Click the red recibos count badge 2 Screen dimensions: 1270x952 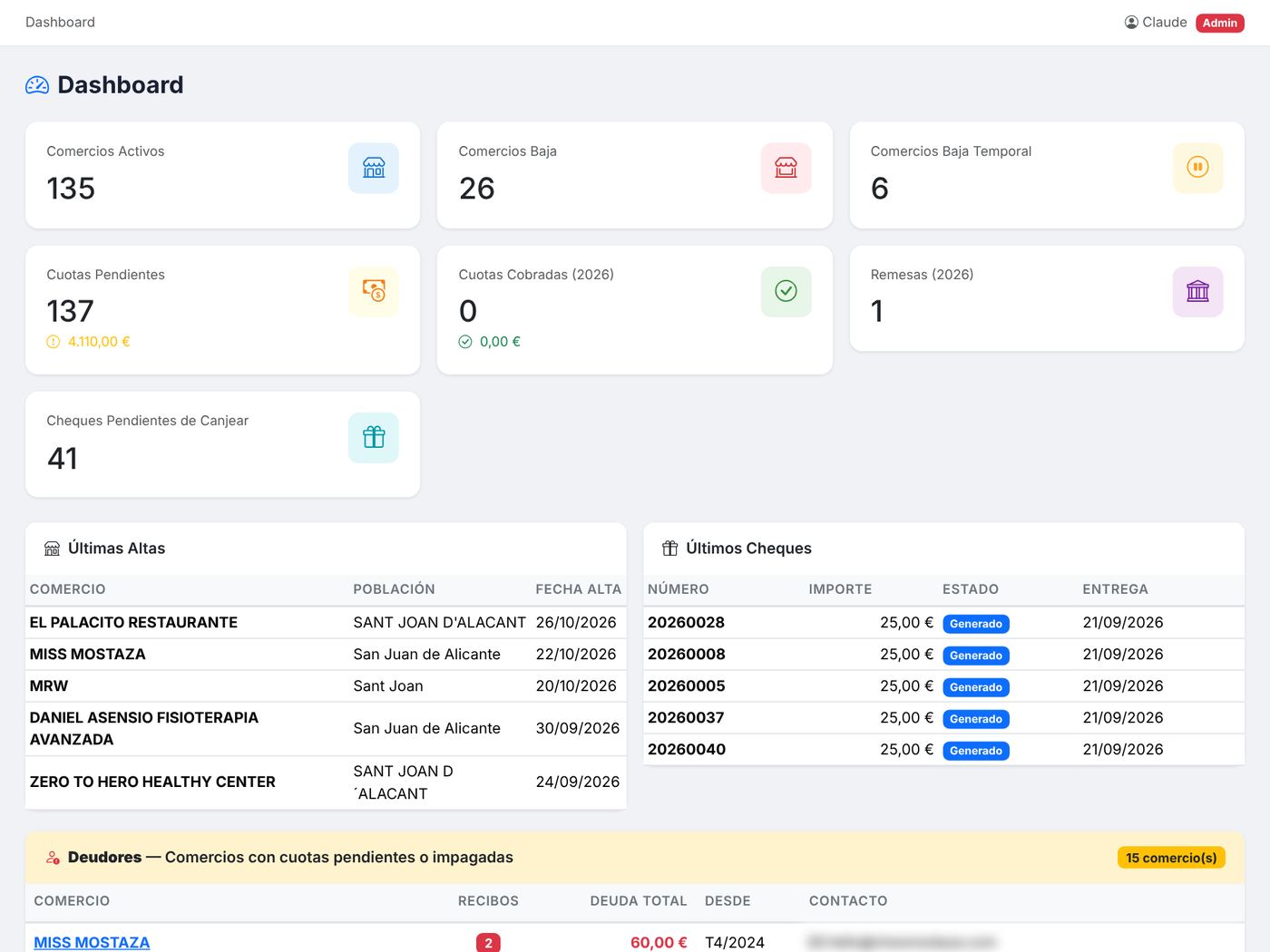[488, 943]
